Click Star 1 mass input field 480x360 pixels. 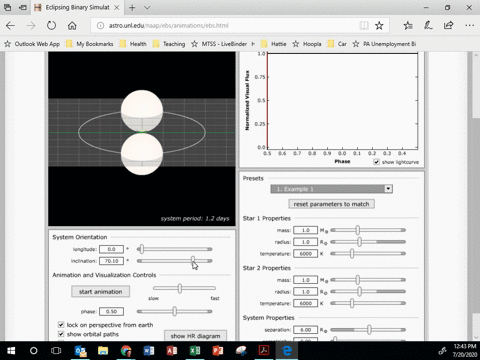pyautogui.click(x=305, y=230)
